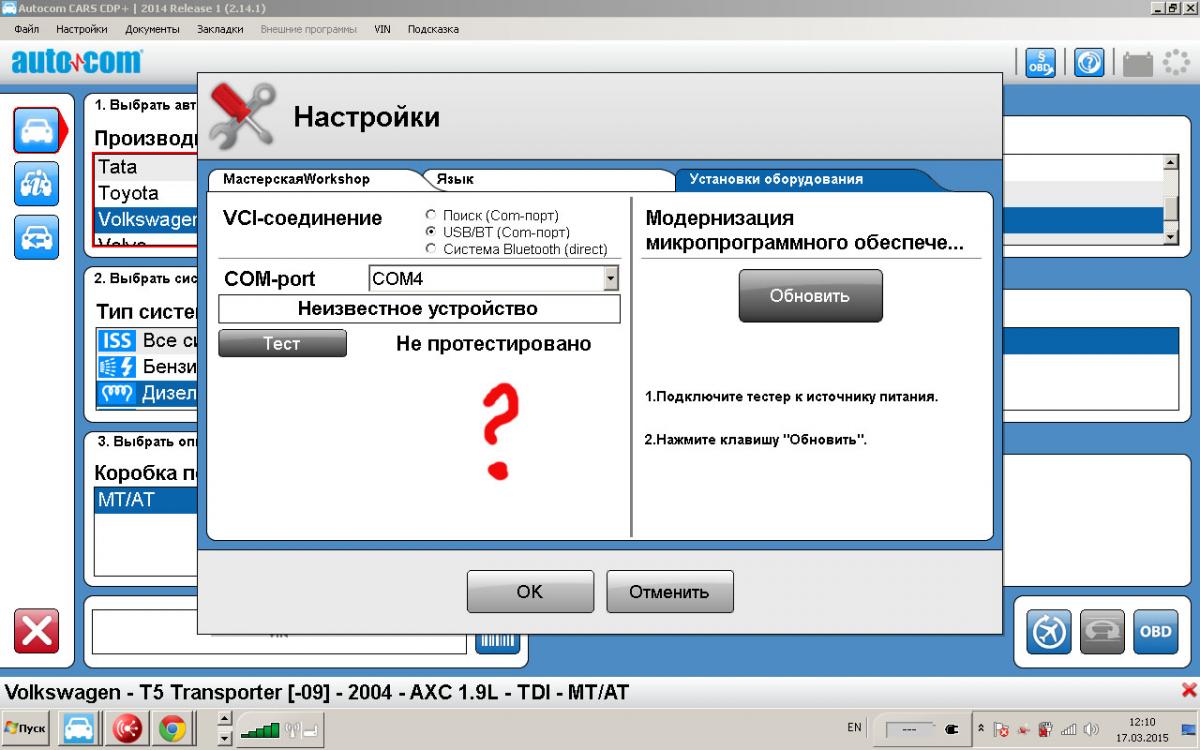Select the diesel glow-plug system icon row
The image size is (1200, 750).
click(x=118, y=393)
